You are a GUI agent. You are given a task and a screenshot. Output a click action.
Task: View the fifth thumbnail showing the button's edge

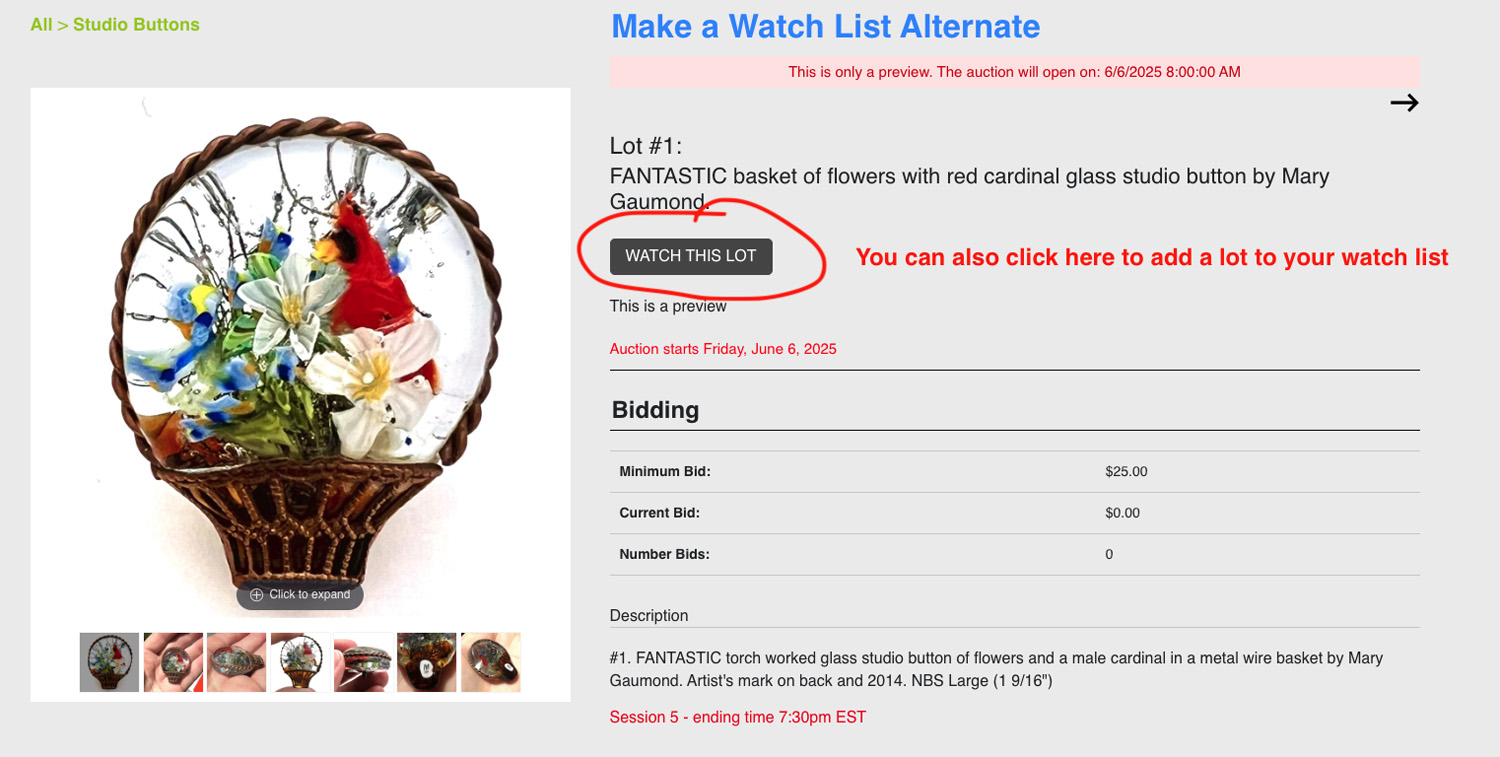coord(363,662)
